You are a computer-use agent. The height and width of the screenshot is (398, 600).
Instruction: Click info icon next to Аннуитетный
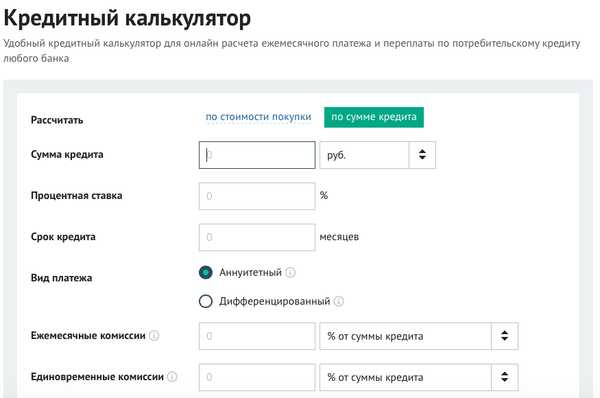click(x=290, y=272)
